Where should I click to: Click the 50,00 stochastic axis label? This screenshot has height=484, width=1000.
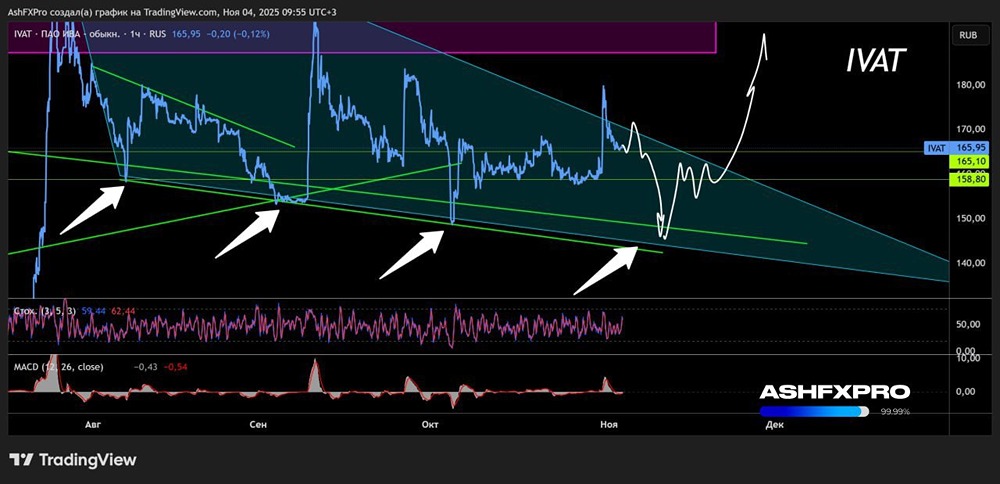coord(969,324)
